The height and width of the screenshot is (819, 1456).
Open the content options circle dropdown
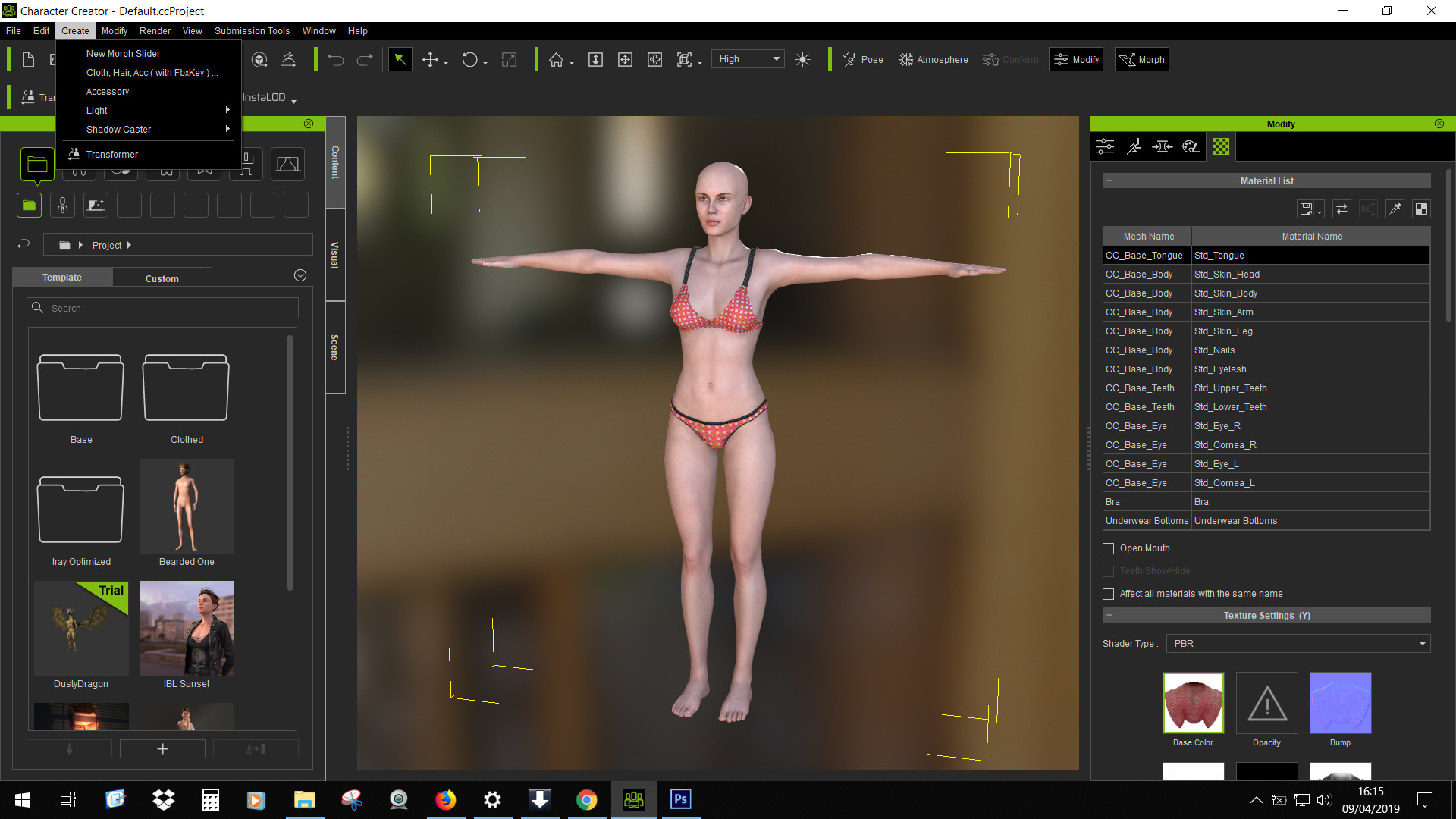300,275
